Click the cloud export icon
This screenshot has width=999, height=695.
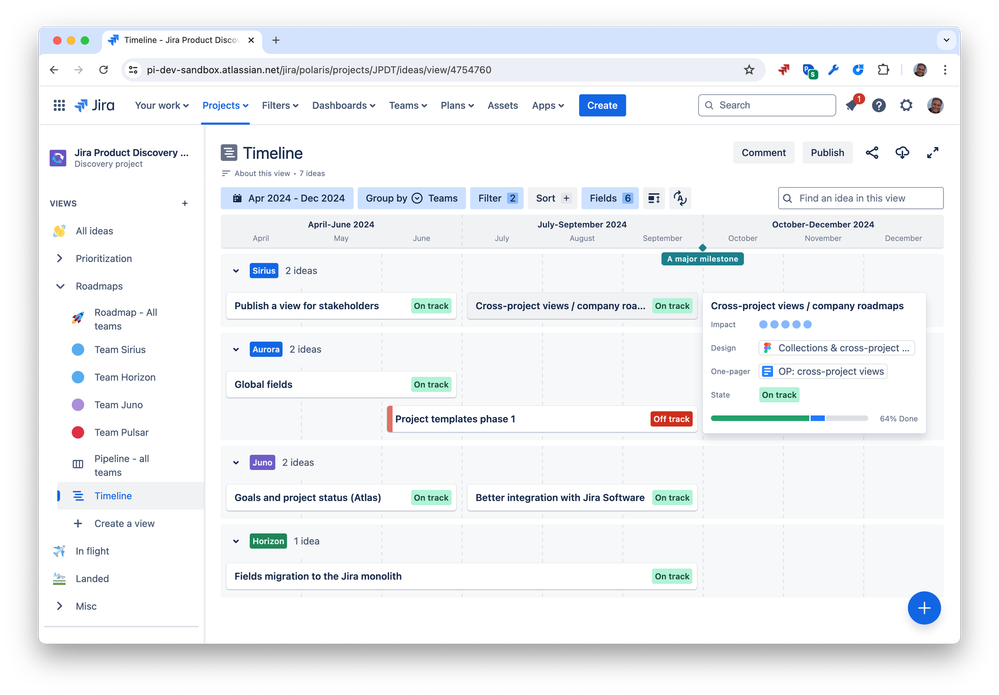(902, 152)
